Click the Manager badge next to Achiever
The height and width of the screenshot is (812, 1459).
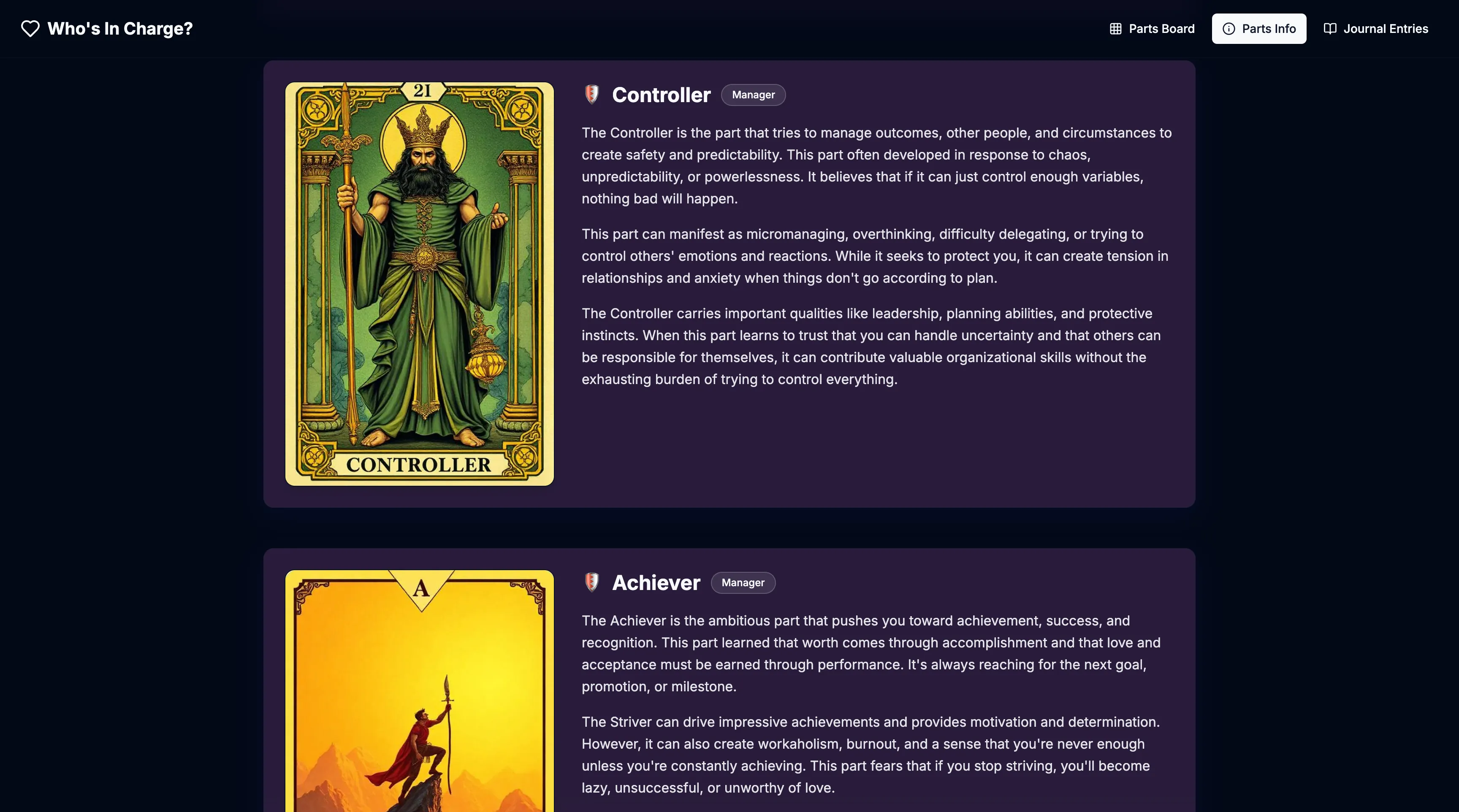743,583
